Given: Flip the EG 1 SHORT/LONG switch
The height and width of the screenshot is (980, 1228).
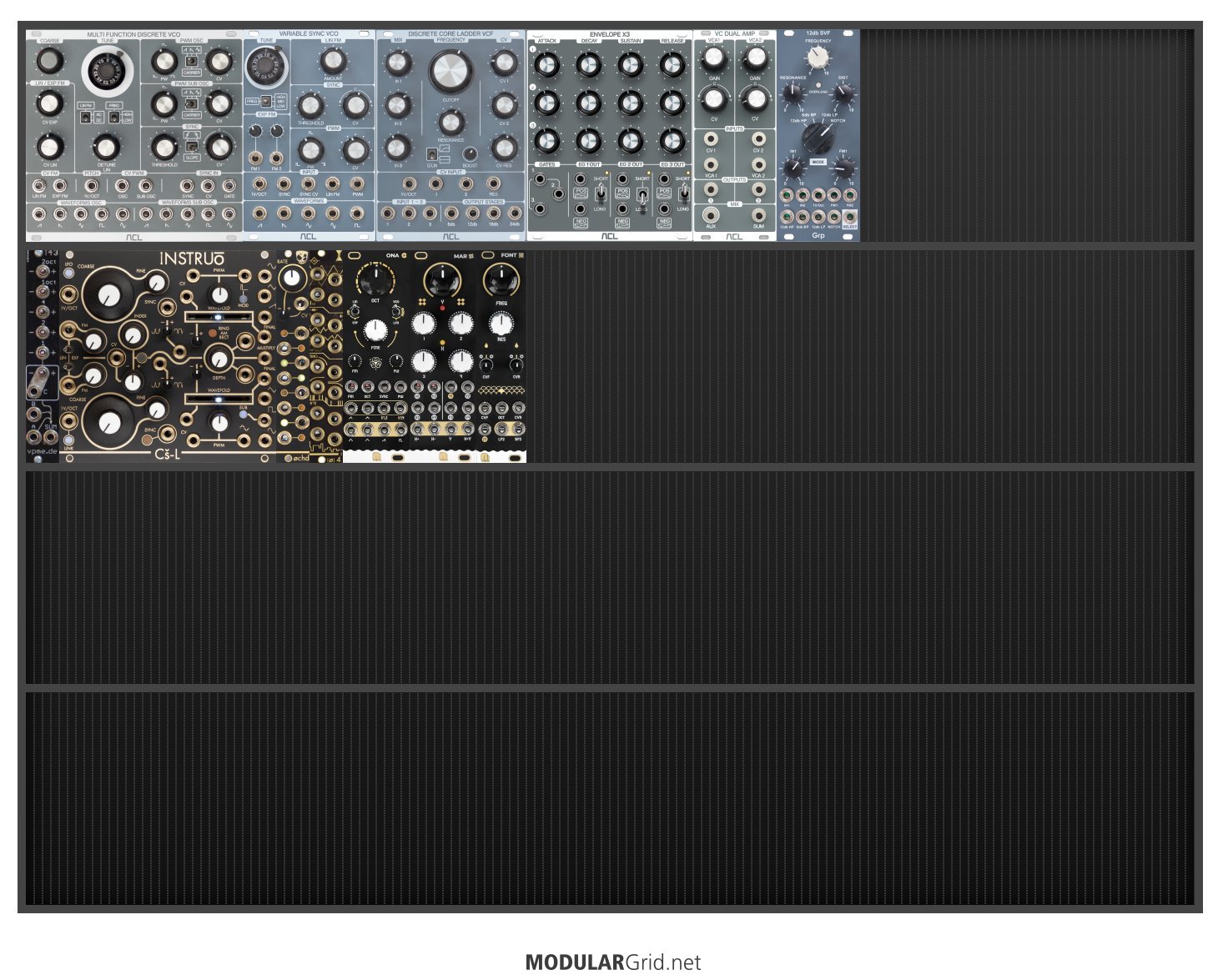Looking at the screenshot, I should click(600, 193).
